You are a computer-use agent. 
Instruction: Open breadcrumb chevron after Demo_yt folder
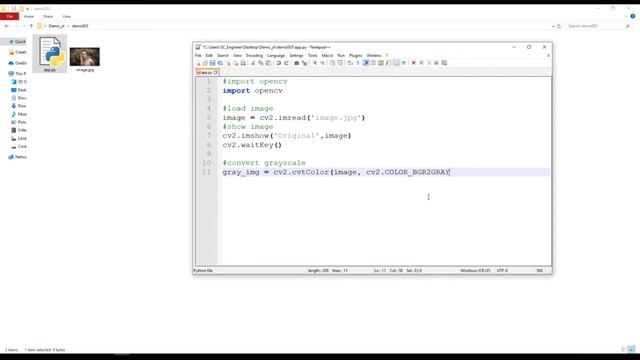coord(68,26)
